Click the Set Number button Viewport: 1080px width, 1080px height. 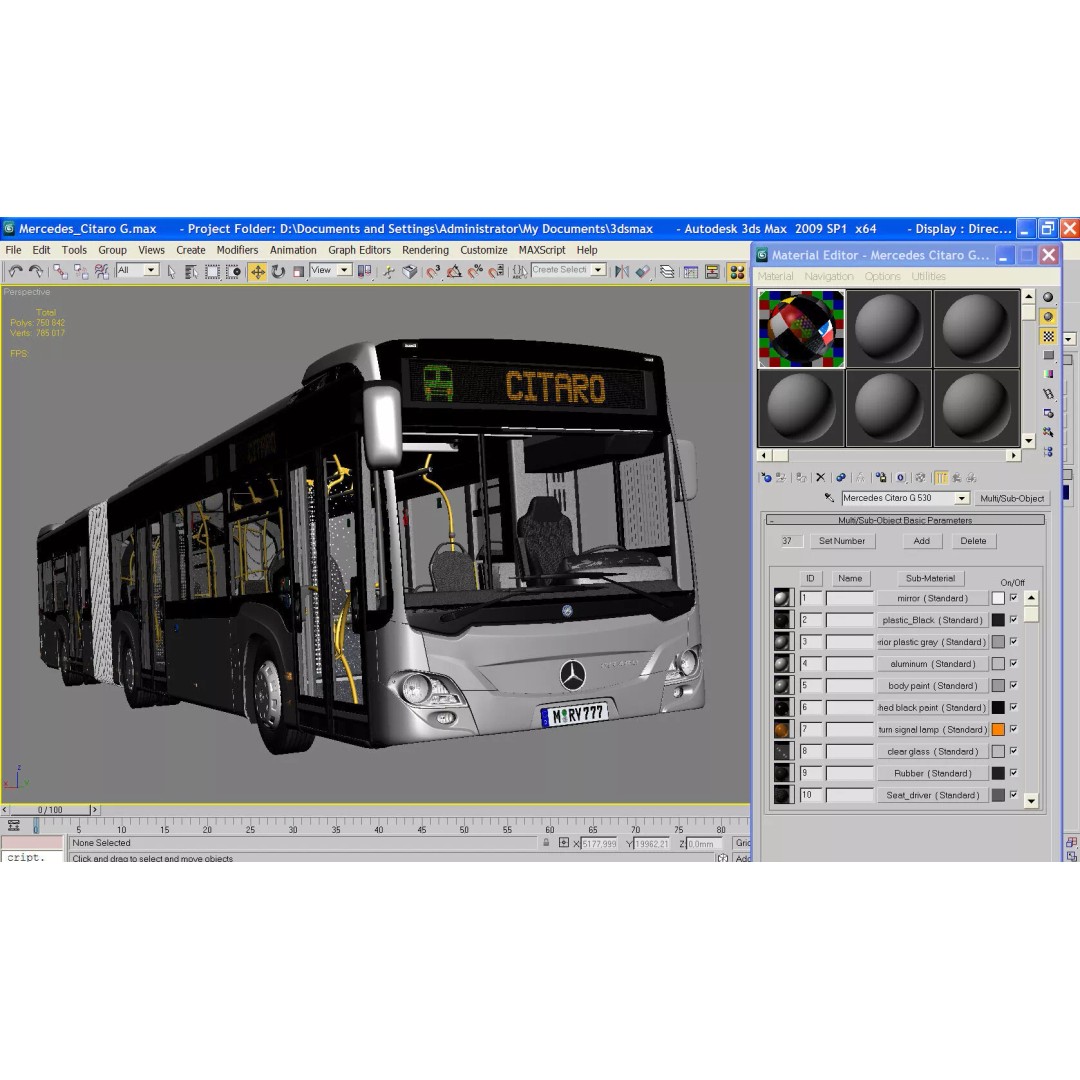842,541
